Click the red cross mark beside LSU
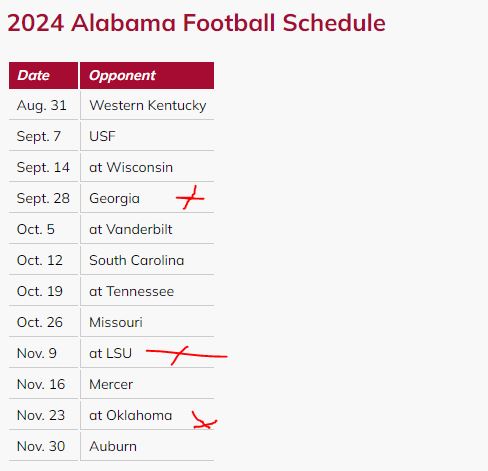Viewport: 488px width, 471px height. click(187, 355)
